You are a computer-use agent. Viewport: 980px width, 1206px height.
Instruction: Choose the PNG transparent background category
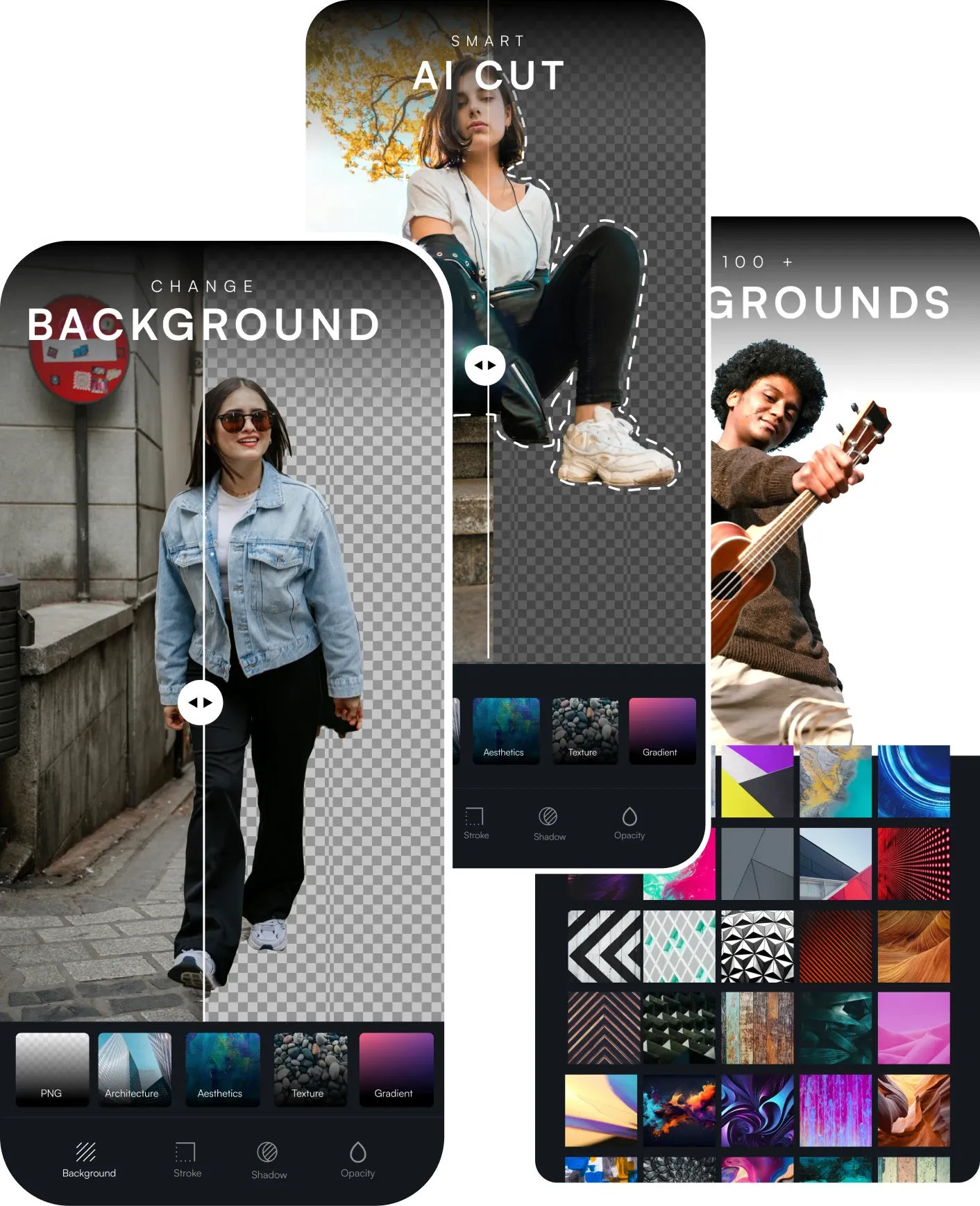(x=52, y=1069)
